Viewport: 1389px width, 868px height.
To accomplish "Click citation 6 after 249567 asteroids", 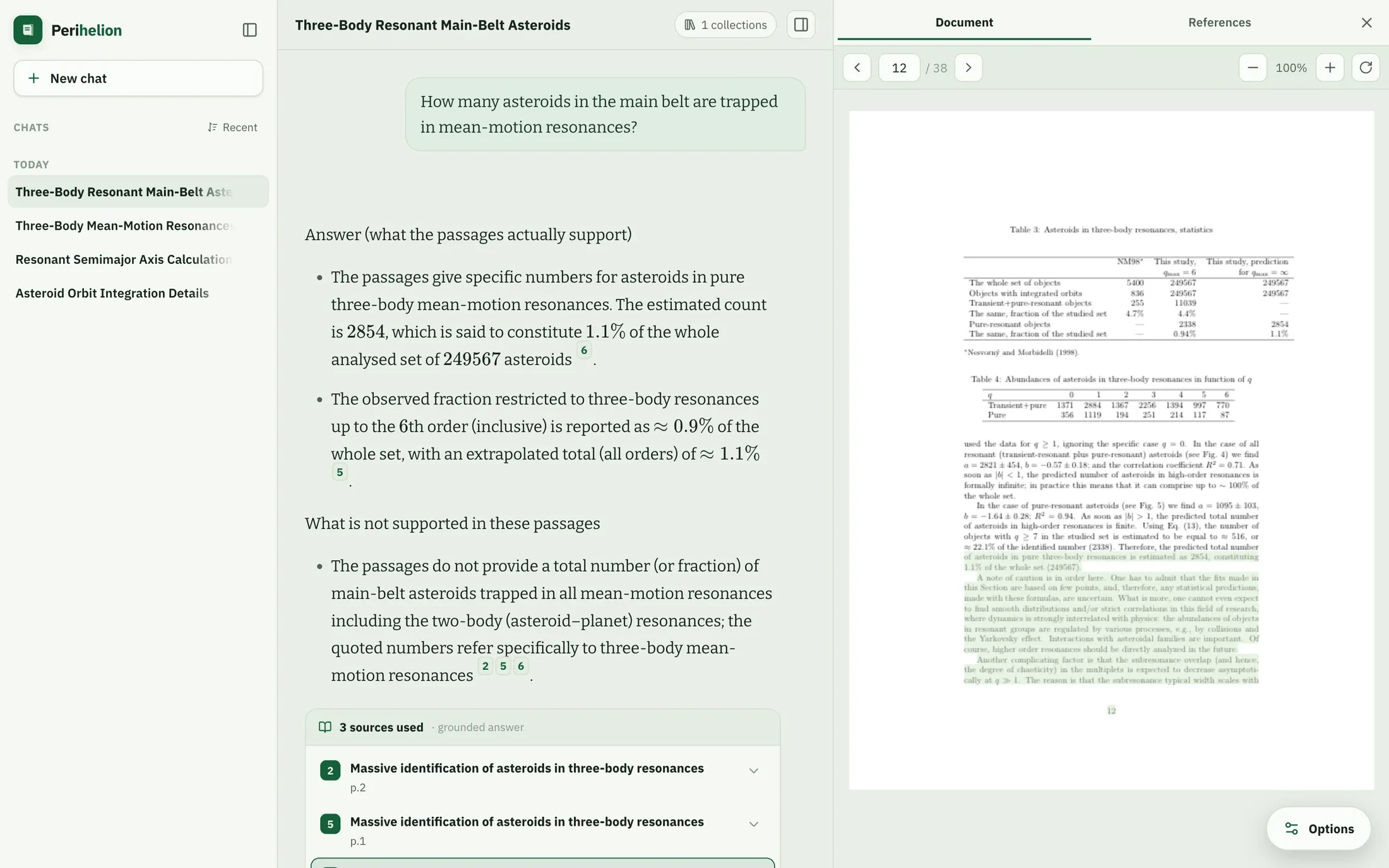I will pos(584,350).
